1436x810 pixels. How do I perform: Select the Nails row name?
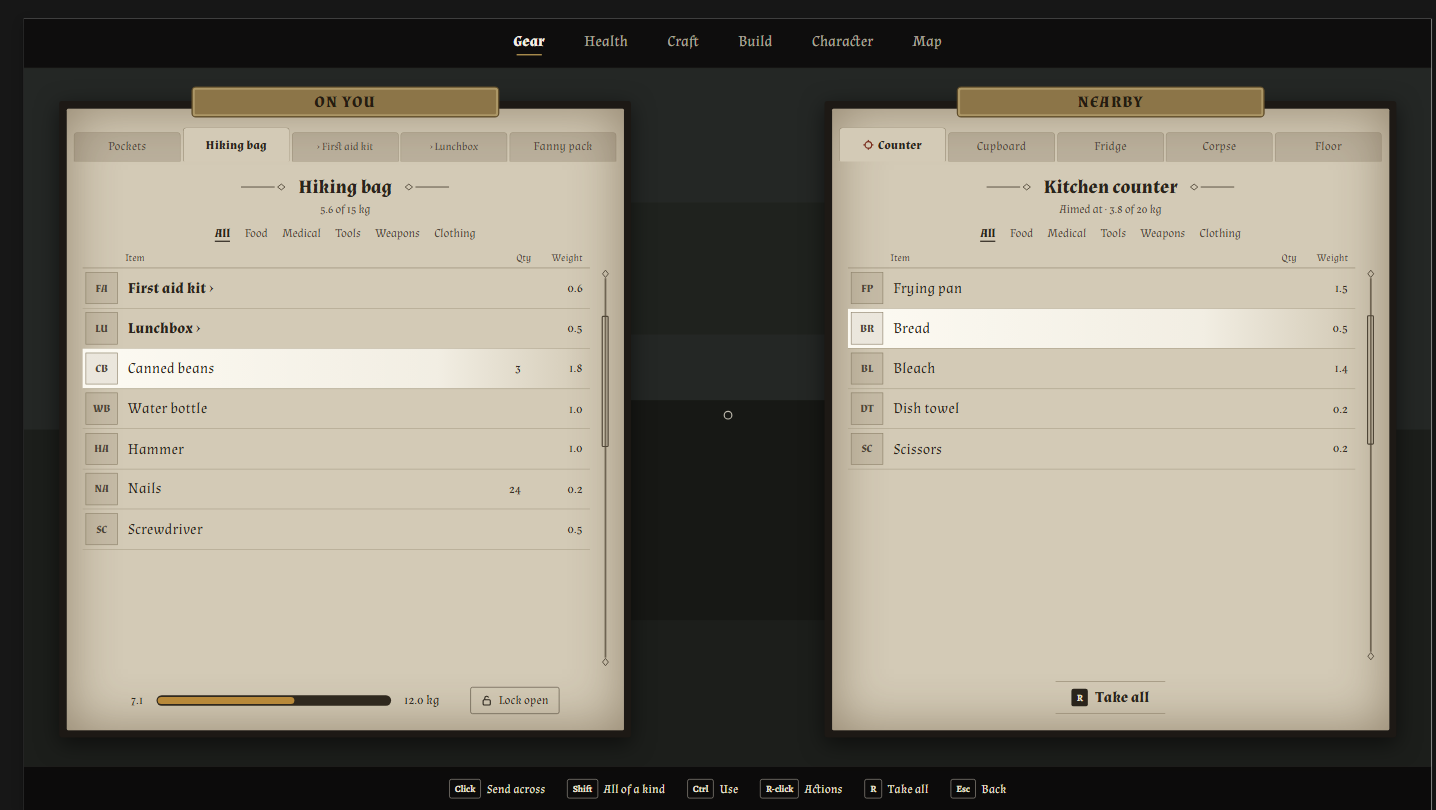[x=145, y=489]
